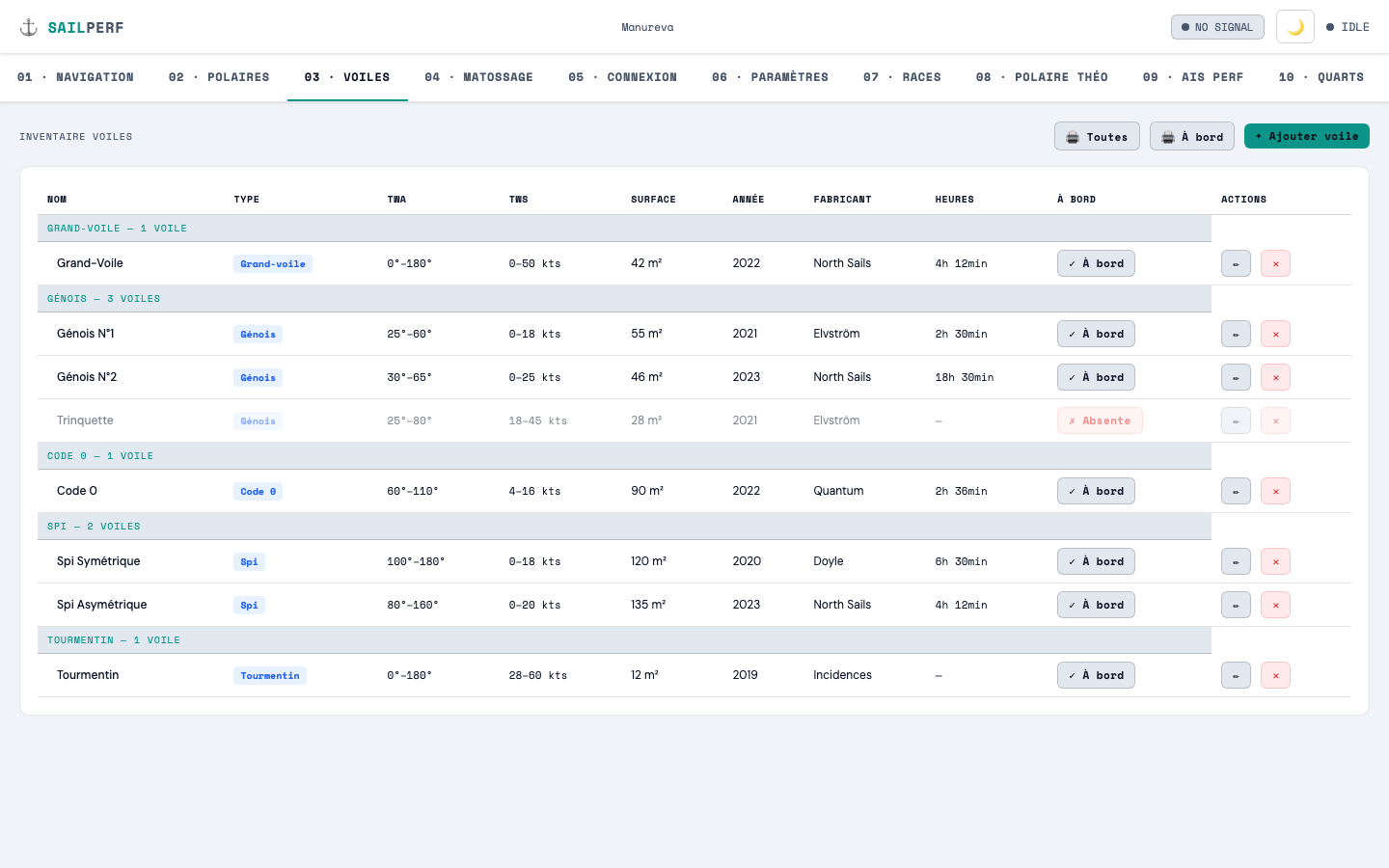Image resolution: width=1389 pixels, height=868 pixels.
Task: Edit the Génois N°2 entry
Action: (x=1236, y=377)
